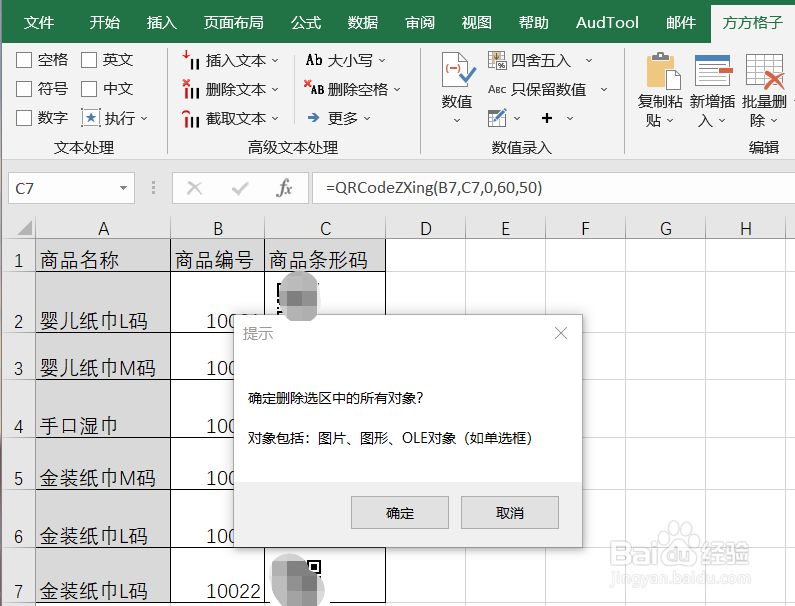Click the fx insert function icon

tap(284, 188)
